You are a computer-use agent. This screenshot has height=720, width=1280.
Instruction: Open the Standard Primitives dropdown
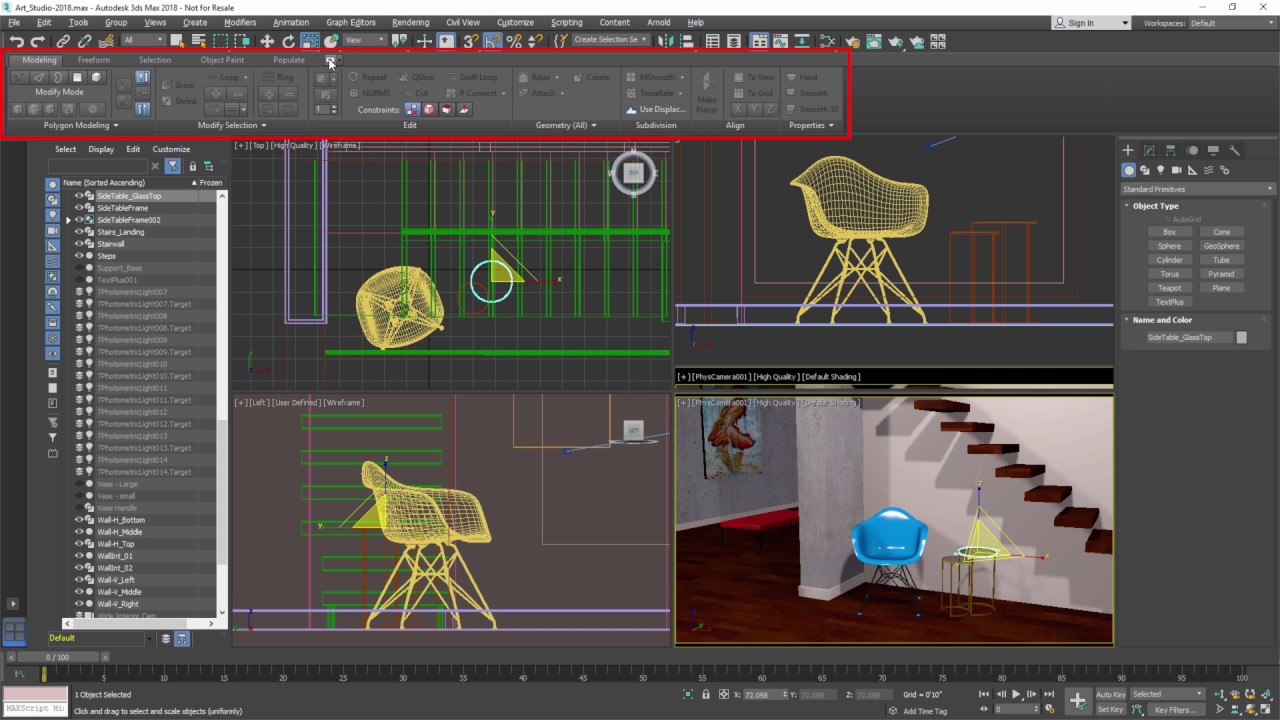(1198, 189)
